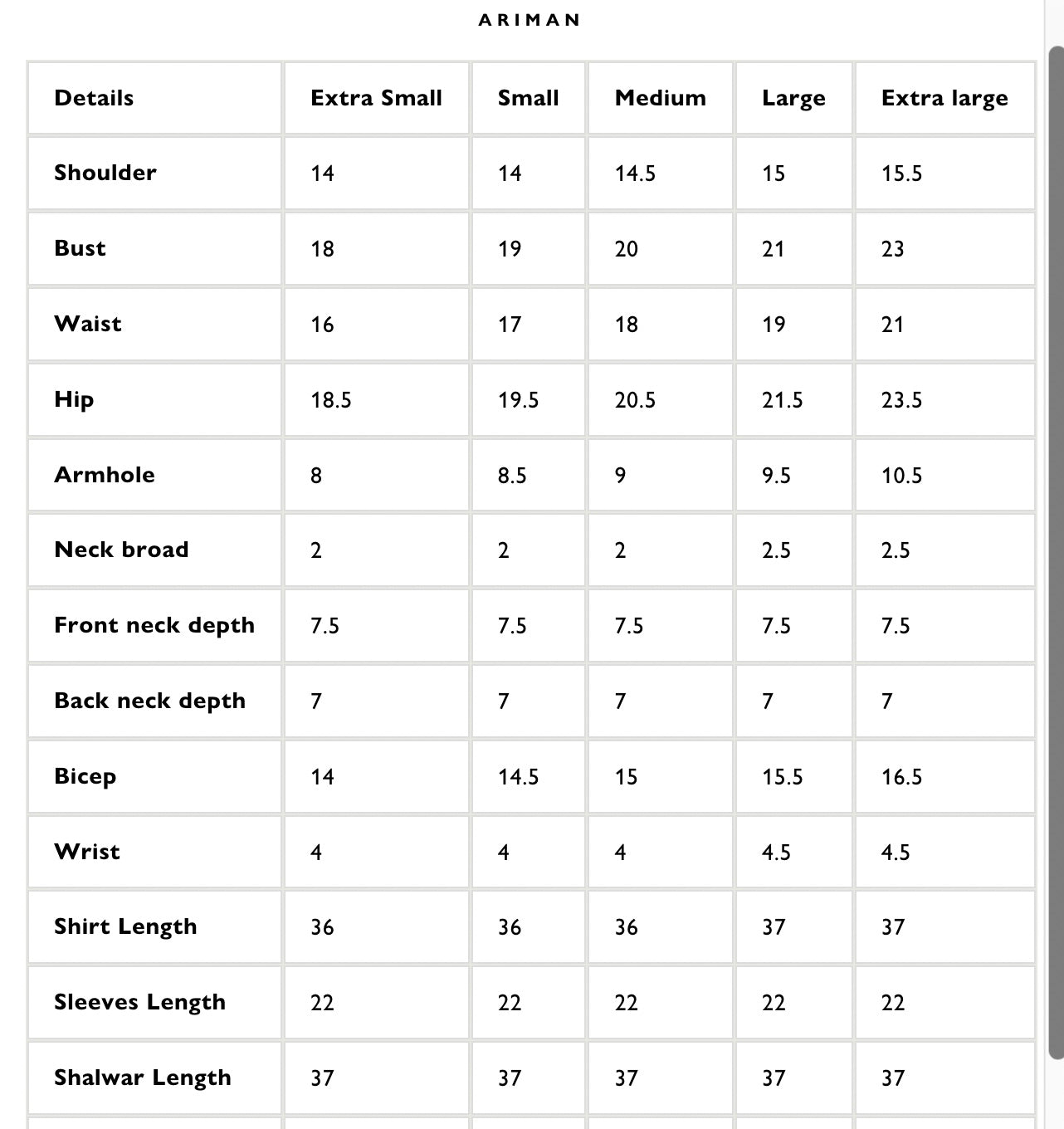The image size is (1064, 1129).
Task: Select the Shirt Length row label
Action: point(125,926)
